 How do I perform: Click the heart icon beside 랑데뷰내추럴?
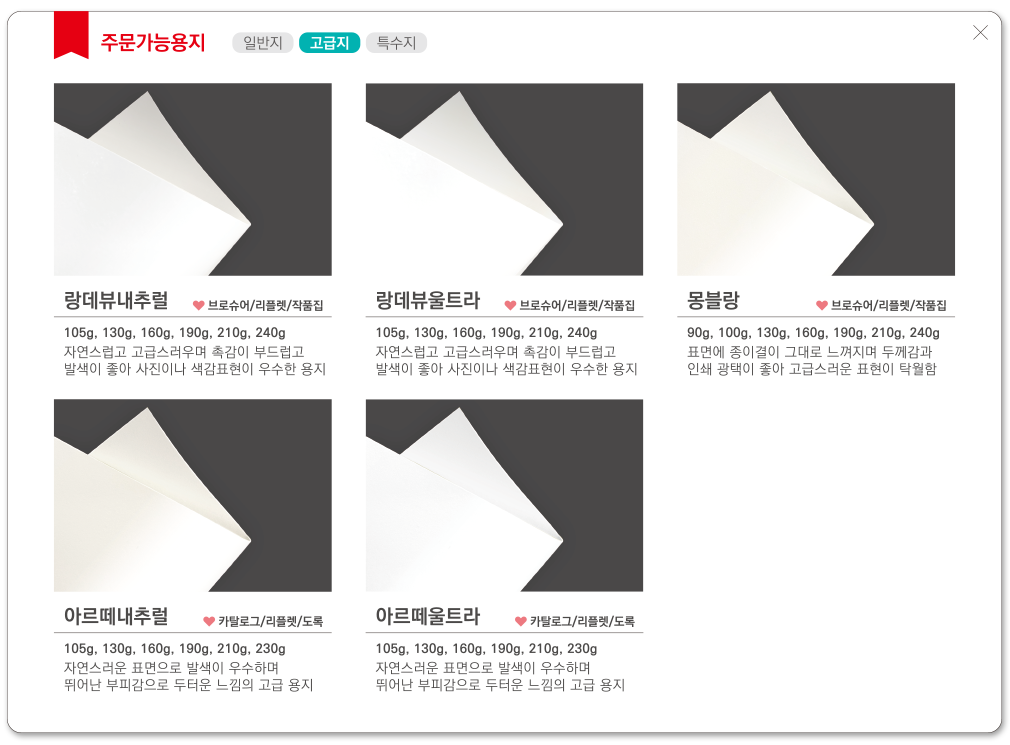click(x=198, y=305)
